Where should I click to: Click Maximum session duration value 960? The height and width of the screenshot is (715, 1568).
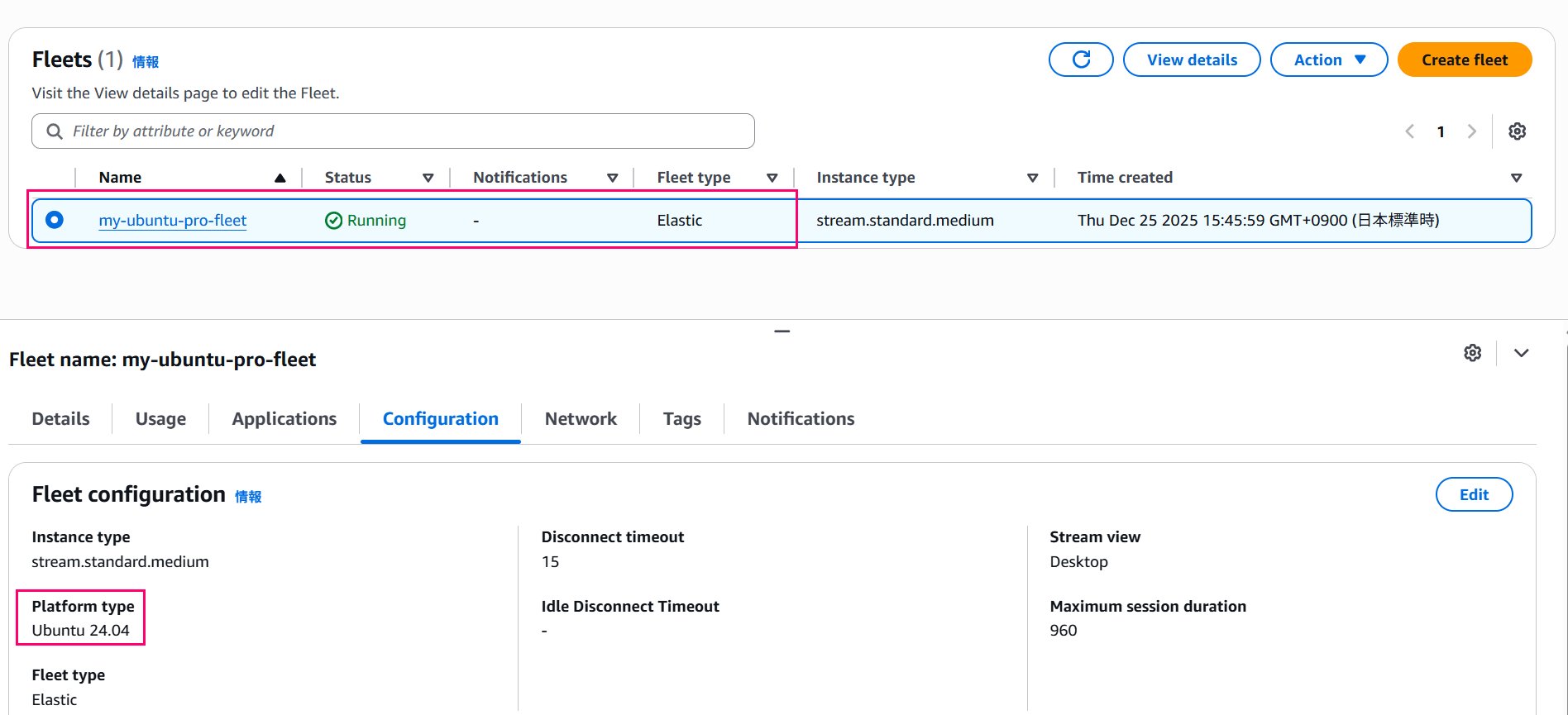(x=1063, y=630)
